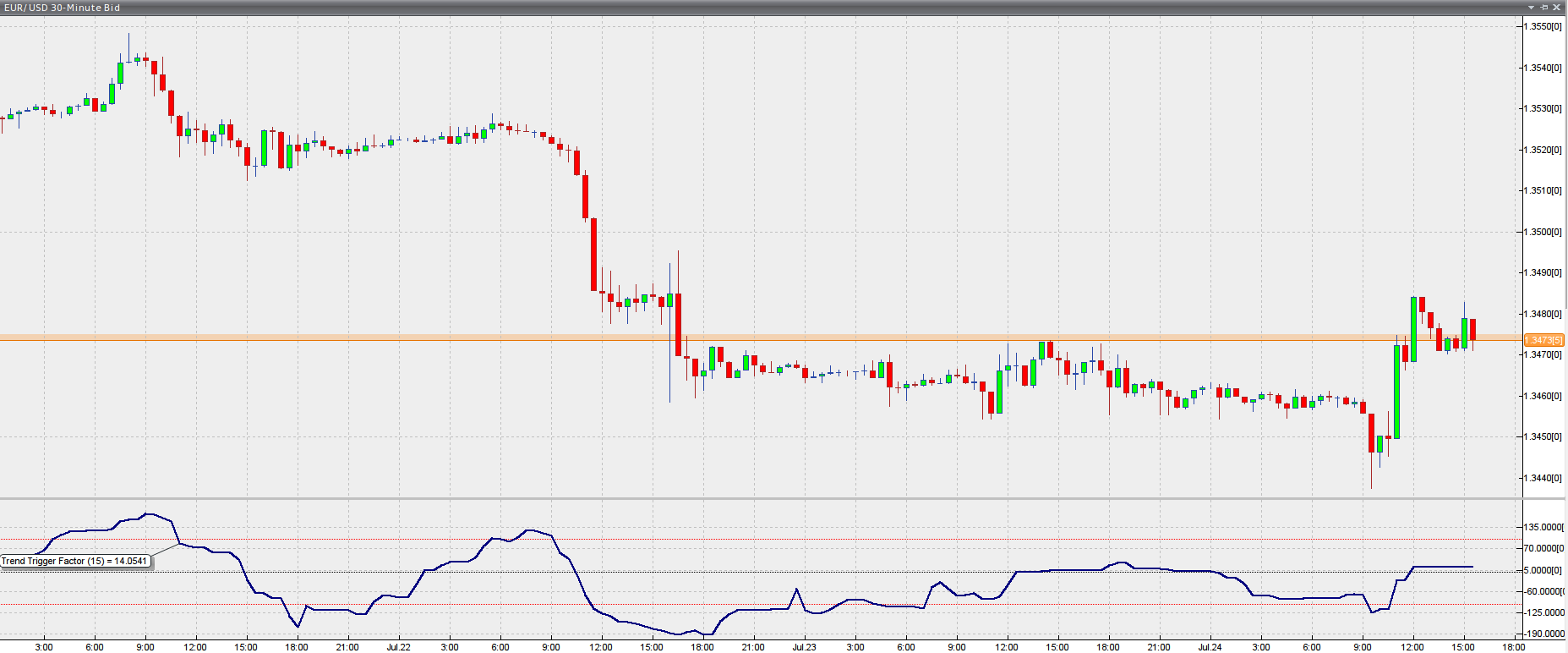The height and width of the screenshot is (653, 1568).
Task: Click the 1.3550 price axis label
Action: [x=1543, y=26]
